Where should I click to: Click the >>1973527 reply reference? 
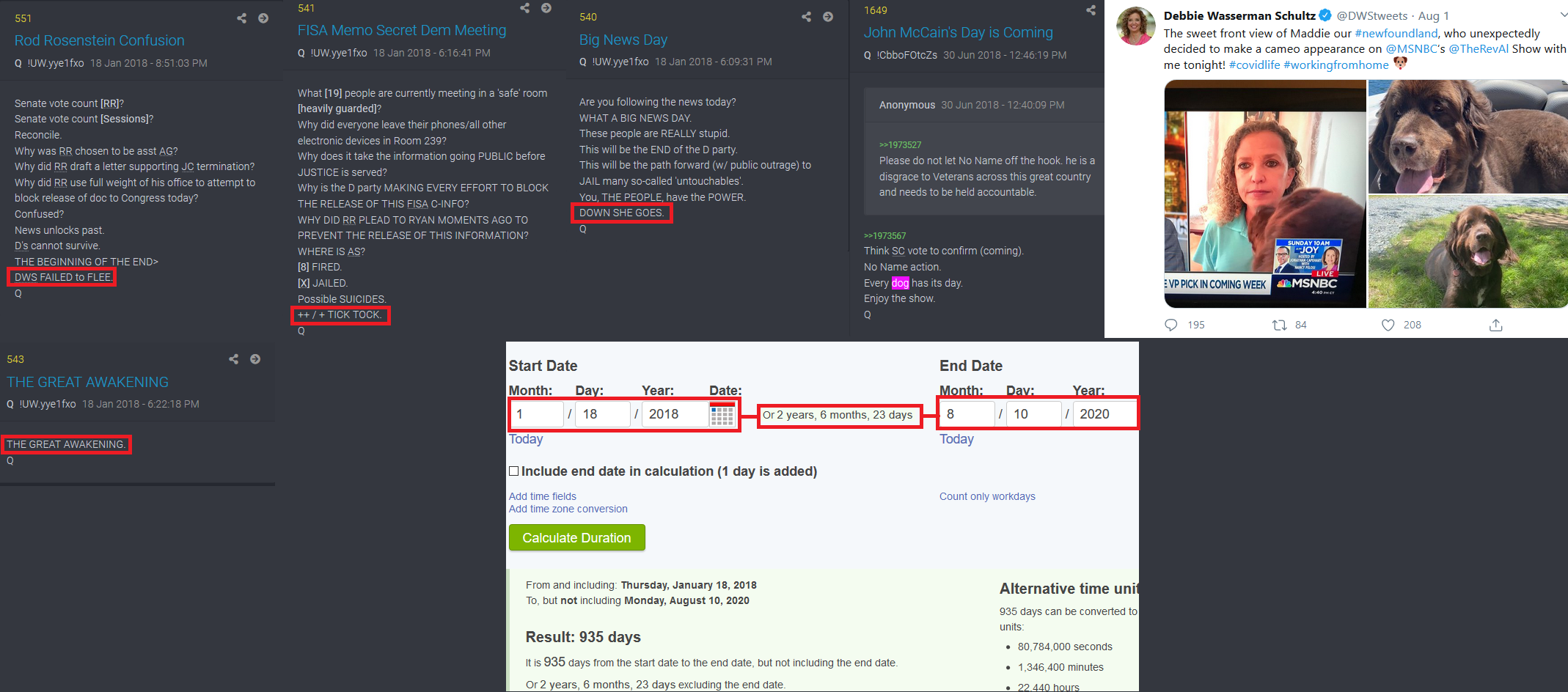click(x=901, y=145)
